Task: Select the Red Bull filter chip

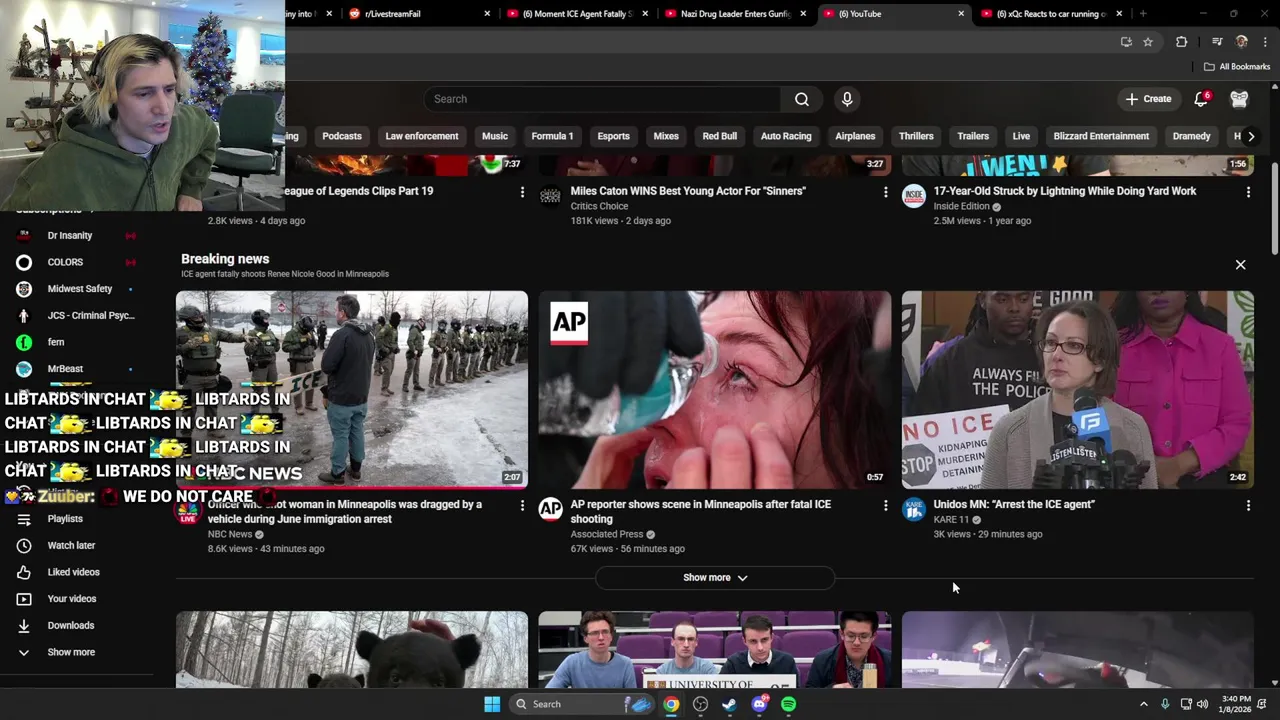Action: (x=719, y=136)
